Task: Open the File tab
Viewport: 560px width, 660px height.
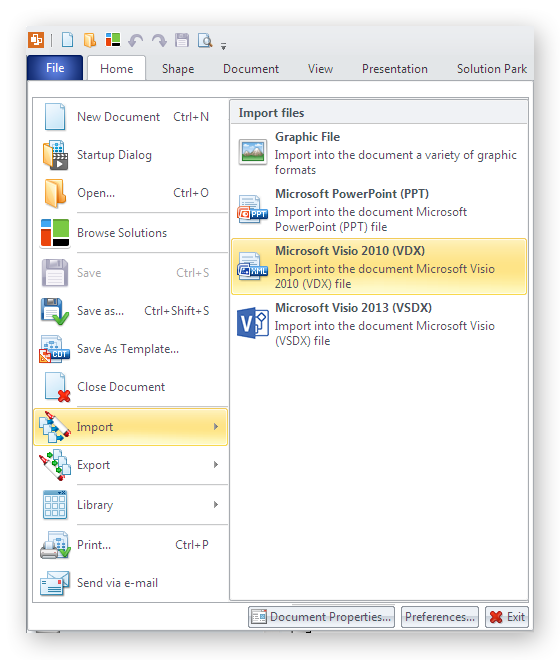Action: coord(55,68)
